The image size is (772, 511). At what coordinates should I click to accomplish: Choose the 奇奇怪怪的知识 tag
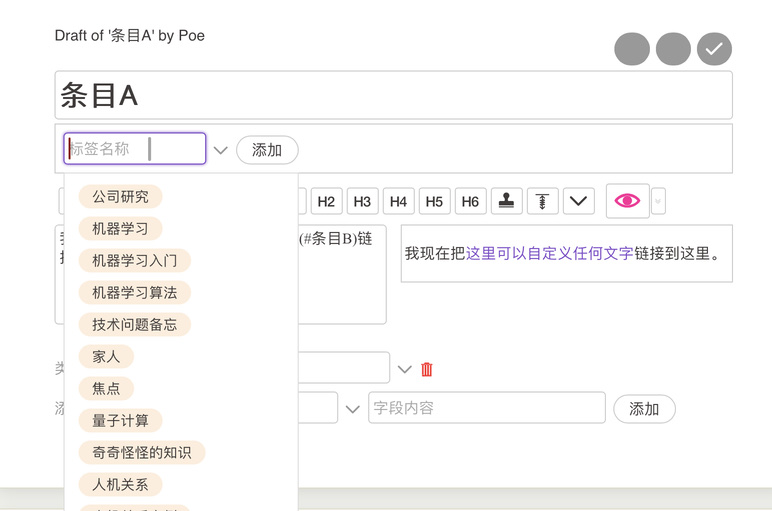(x=142, y=453)
